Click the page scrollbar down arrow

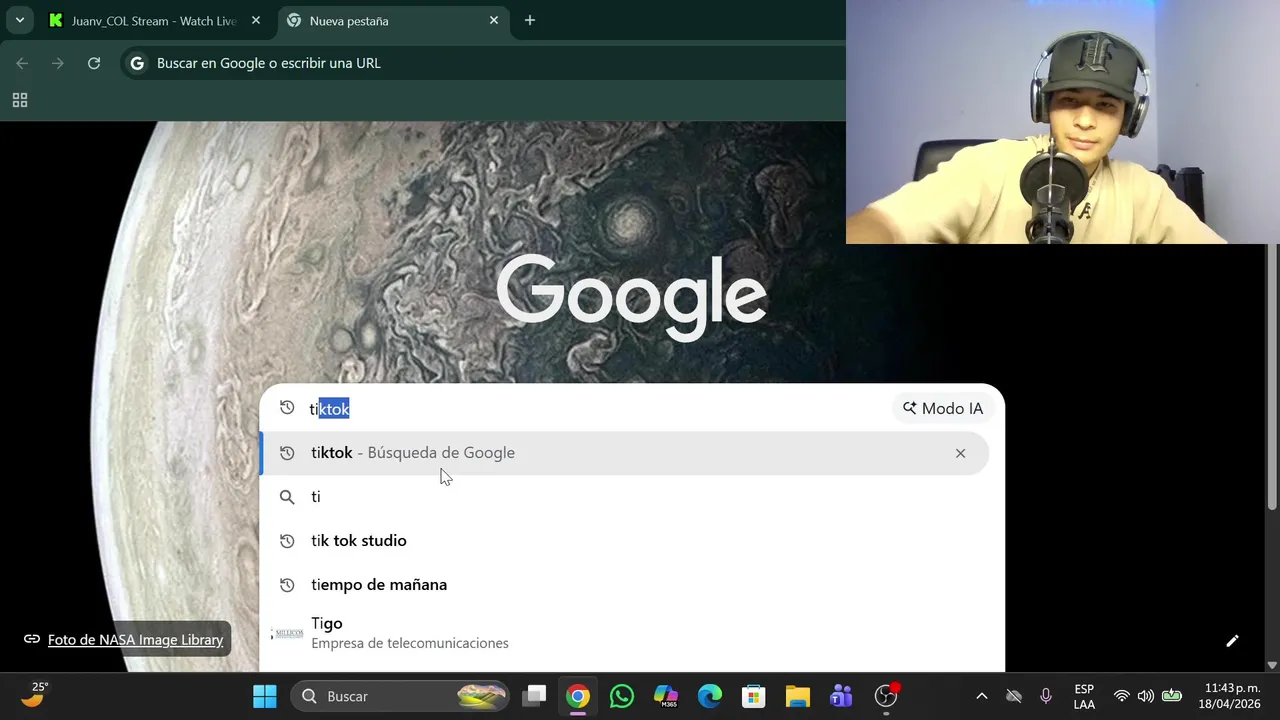pyautogui.click(x=1272, y=665)
